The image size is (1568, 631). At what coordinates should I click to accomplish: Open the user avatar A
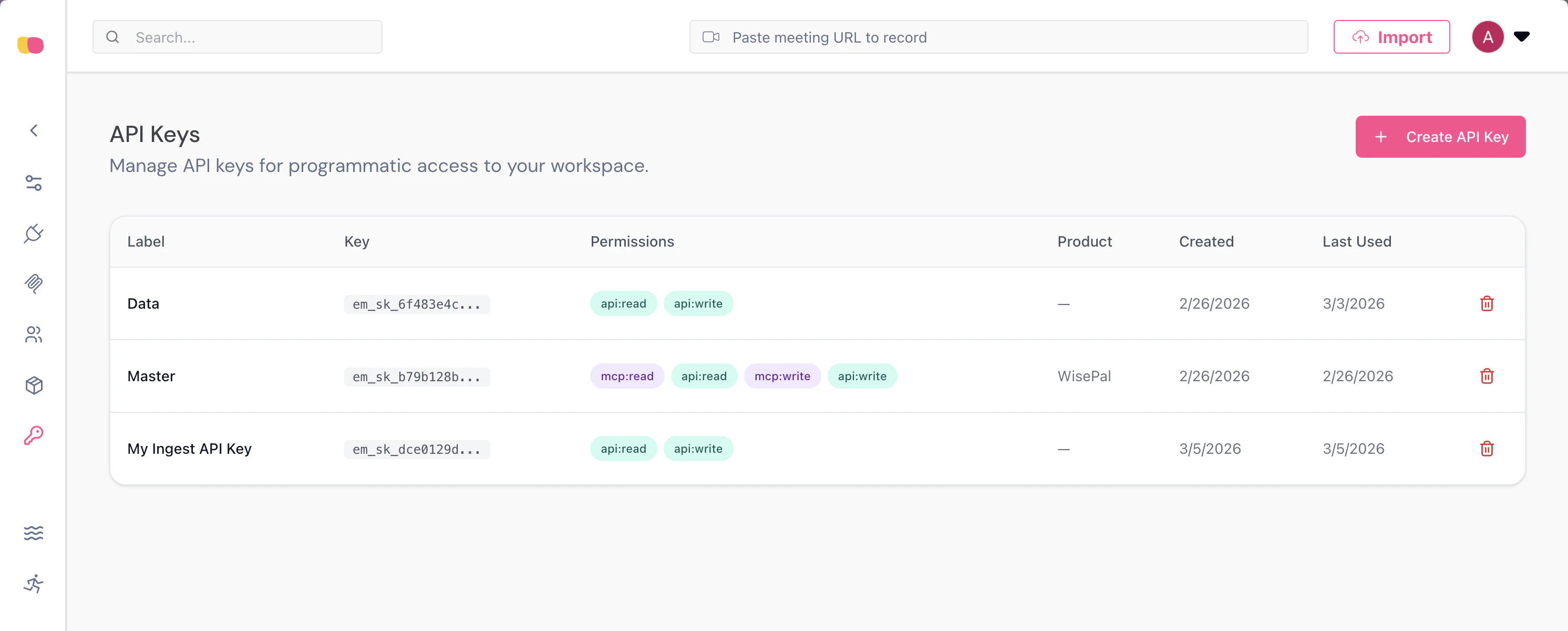tap(1488, 37)
